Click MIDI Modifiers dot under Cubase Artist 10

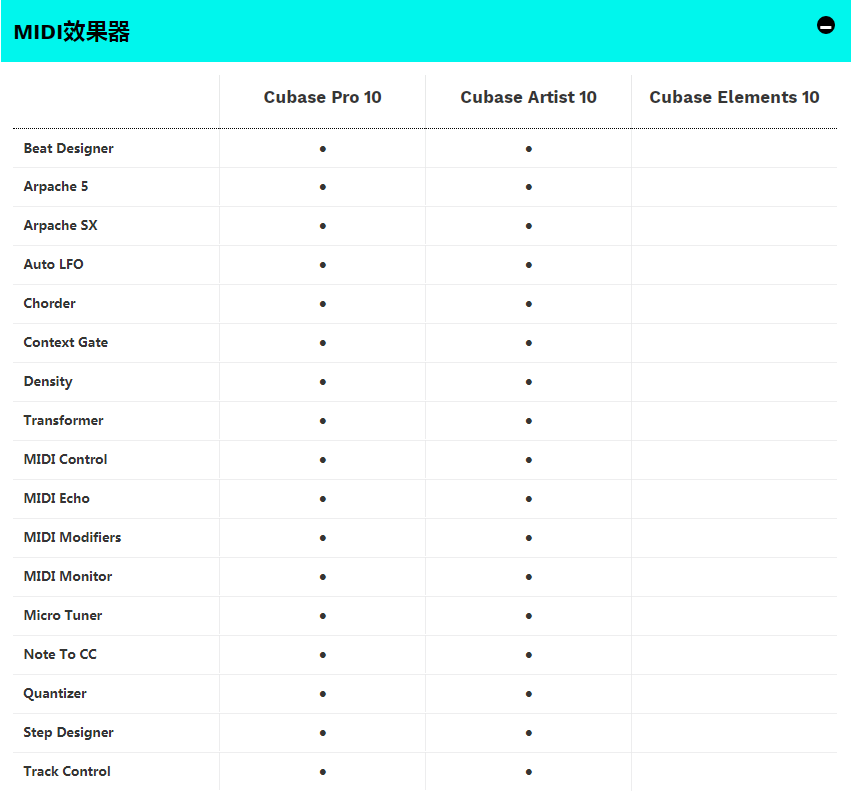[x=529, y=537]
